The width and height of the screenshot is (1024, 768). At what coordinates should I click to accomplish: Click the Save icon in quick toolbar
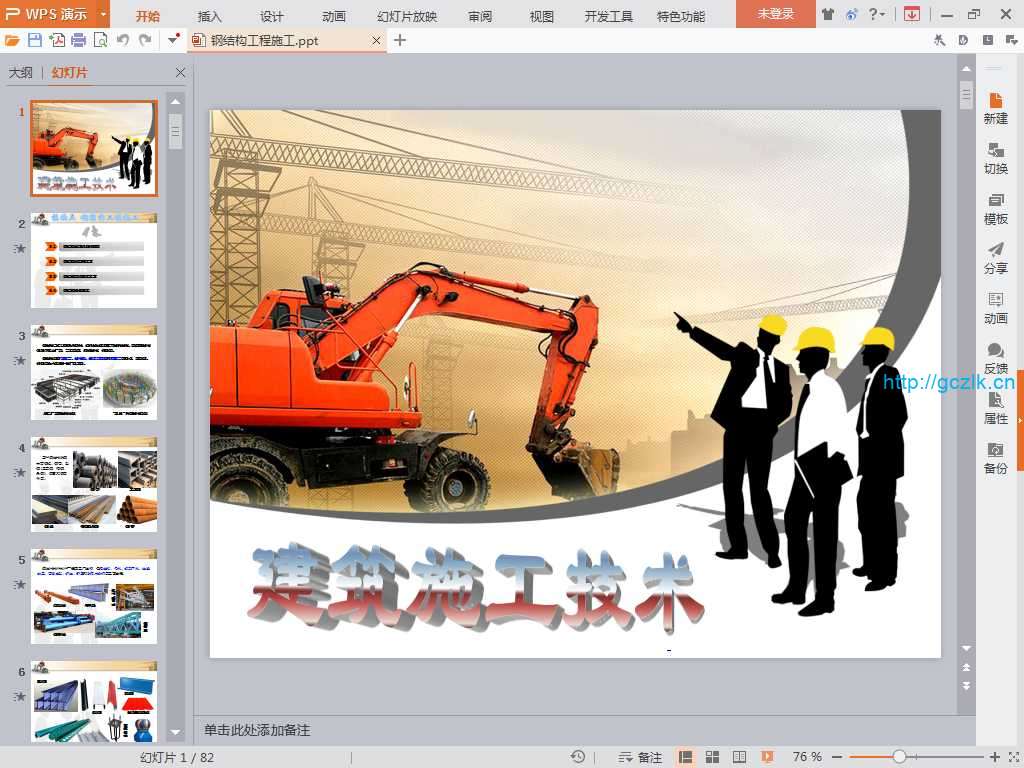(35, 40)
